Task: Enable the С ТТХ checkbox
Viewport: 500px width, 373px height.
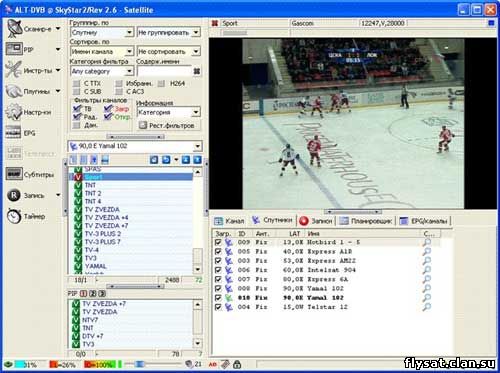Action: [76, 83]
